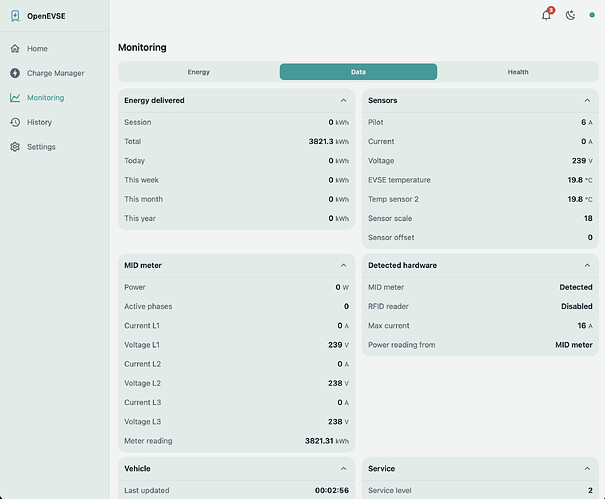This screenshot has width=605, height=499.
Task: Click the Sensor offset label
Action: coord(391,238)
